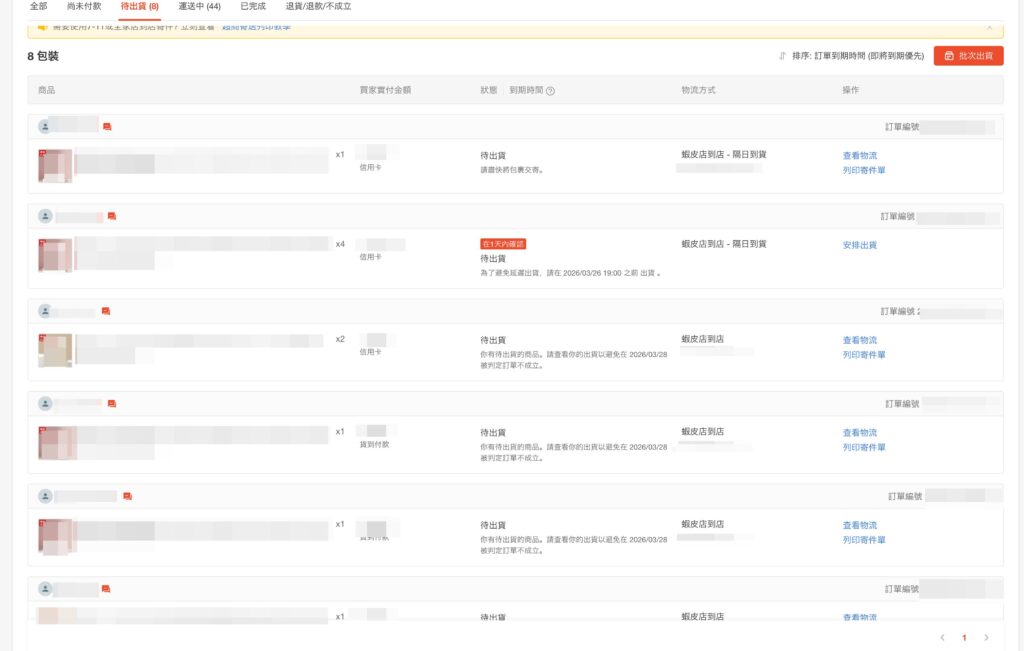Click 批次出貨 button
The image size is (1024, 651).
pyautogui.click(x=968, y=56)
